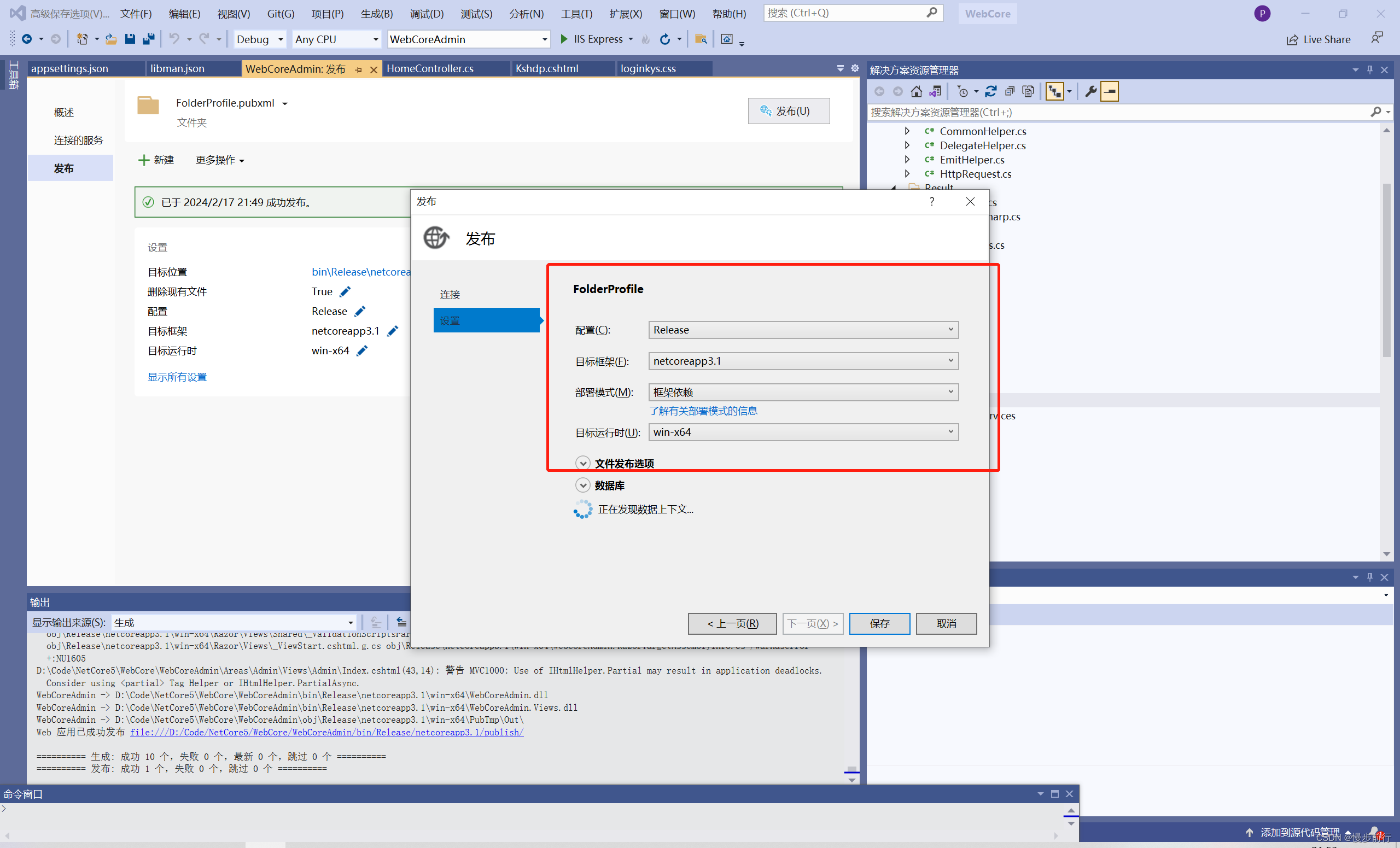
Task: Open Solution Explorer properties with wrench icon
Action: tap(1090, 91)
